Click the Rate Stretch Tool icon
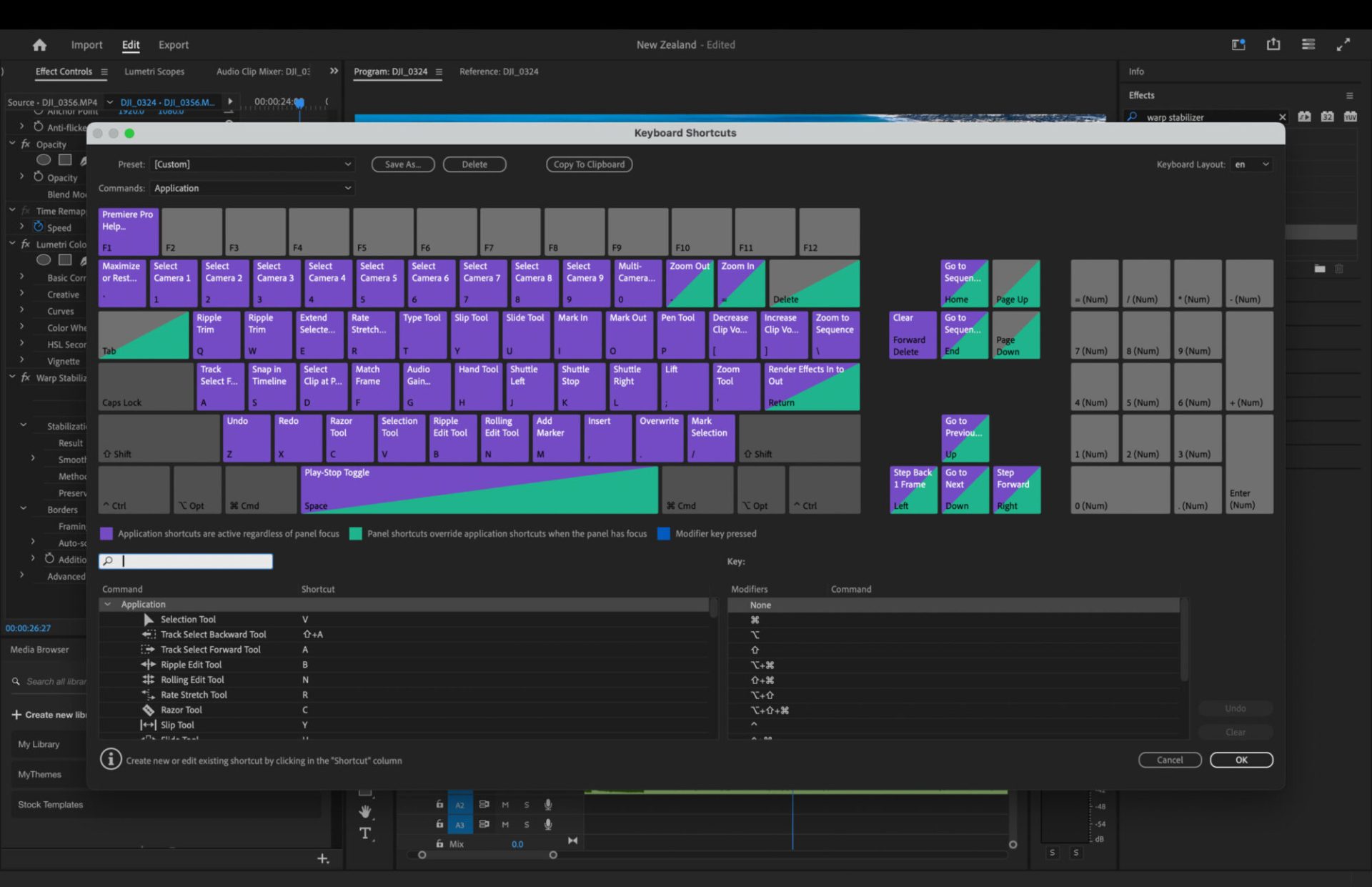 pos(149,694)
